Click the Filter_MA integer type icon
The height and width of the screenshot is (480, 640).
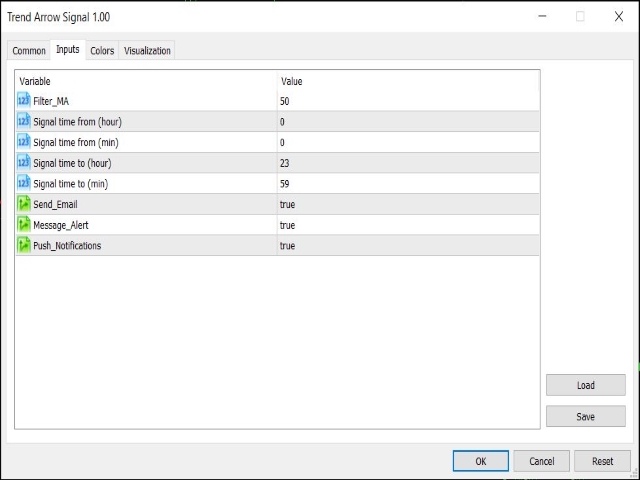24,100
